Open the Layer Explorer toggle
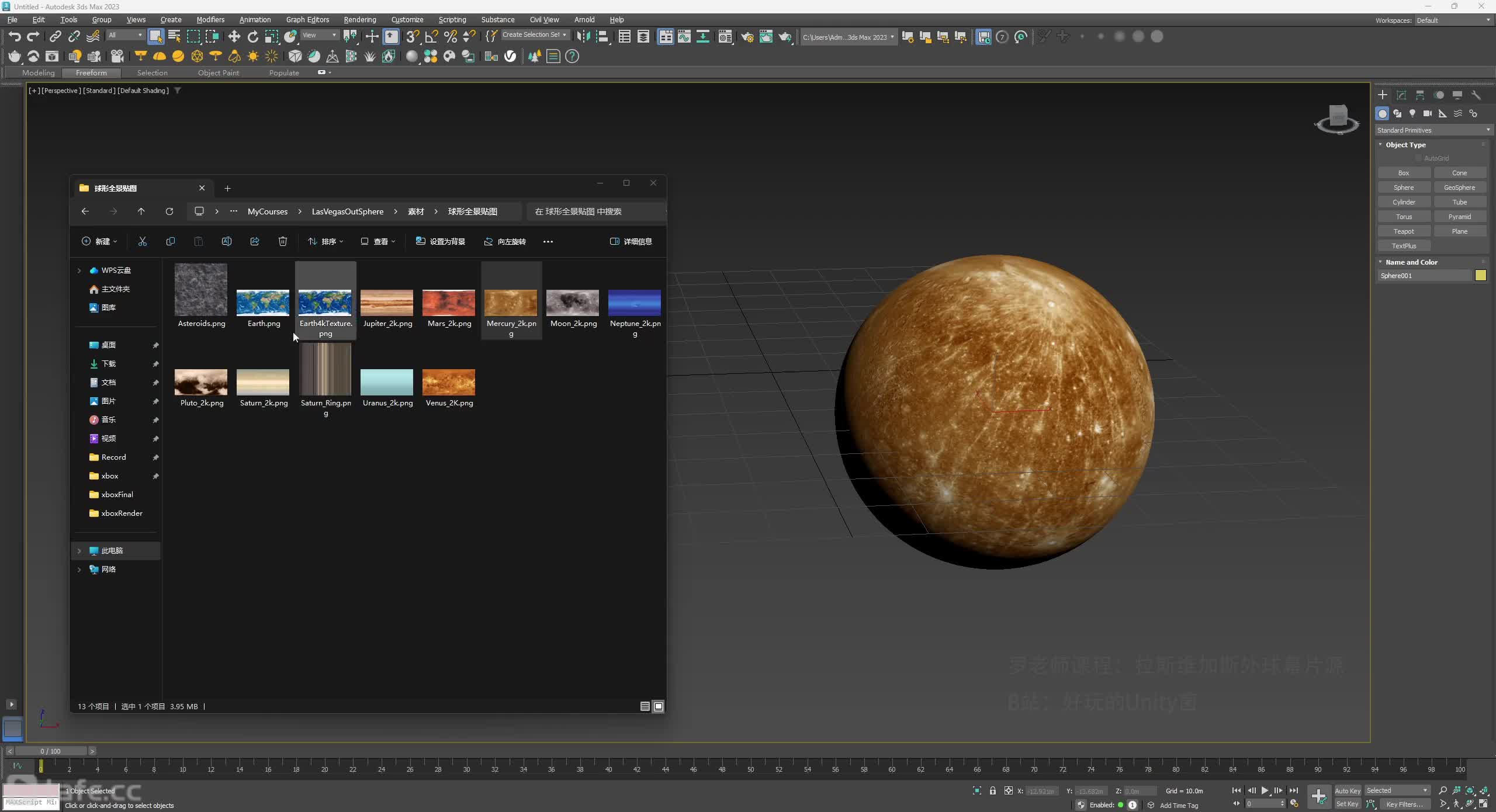 643,37
